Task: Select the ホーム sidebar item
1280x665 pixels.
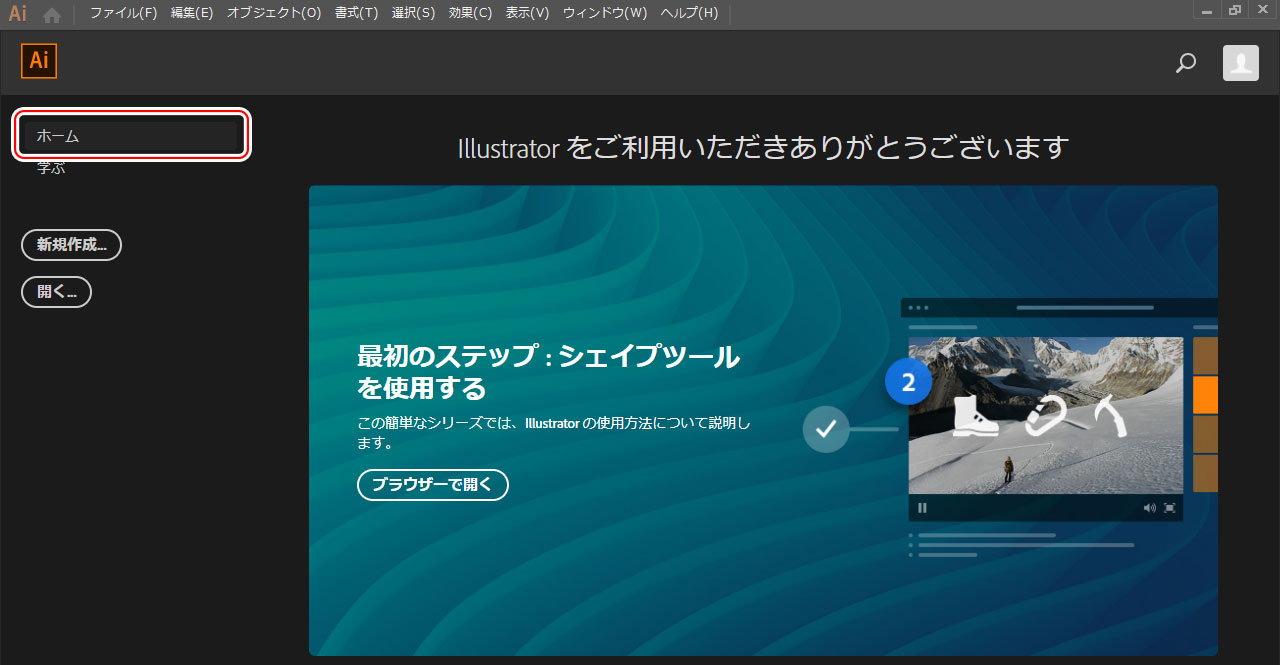Action: tap(131, 135)
